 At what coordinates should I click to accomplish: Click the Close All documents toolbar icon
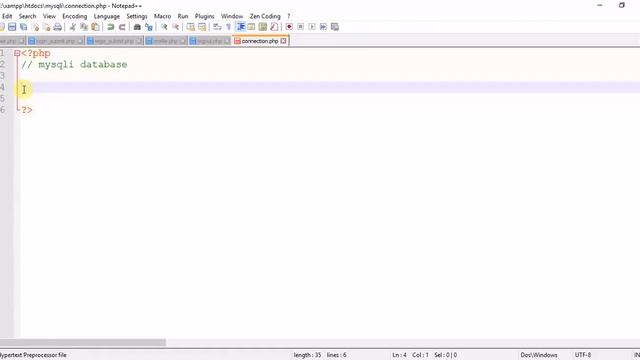(47, 27)
